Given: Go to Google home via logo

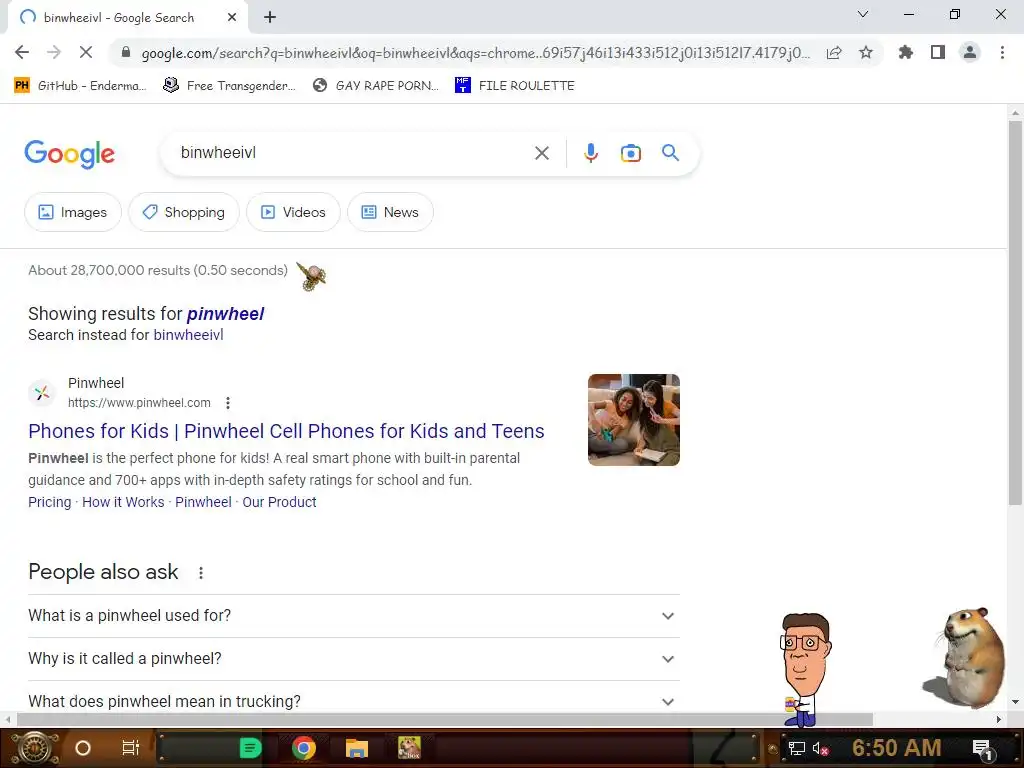Looking at the screenshot, I should point(69,154).
